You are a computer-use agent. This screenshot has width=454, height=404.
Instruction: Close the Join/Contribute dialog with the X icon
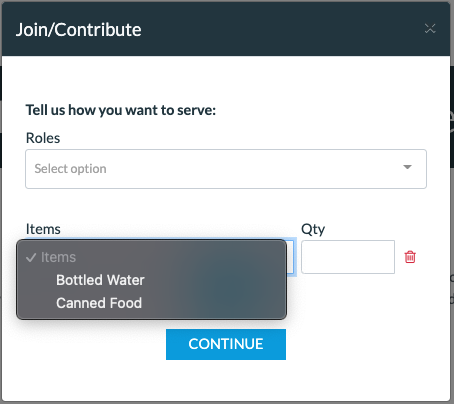[x=430, y=29]
